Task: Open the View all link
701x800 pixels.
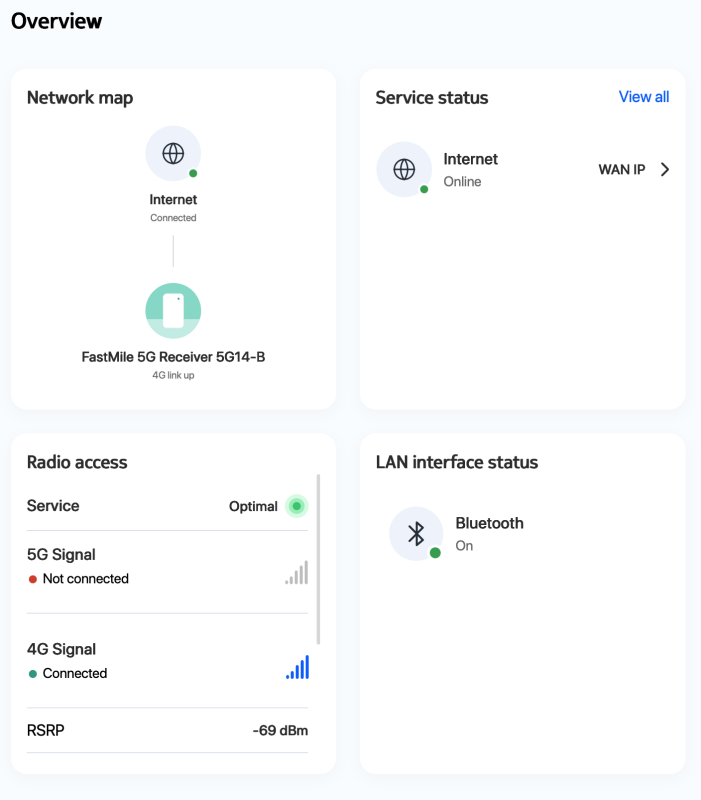Action: pos(644,97)
